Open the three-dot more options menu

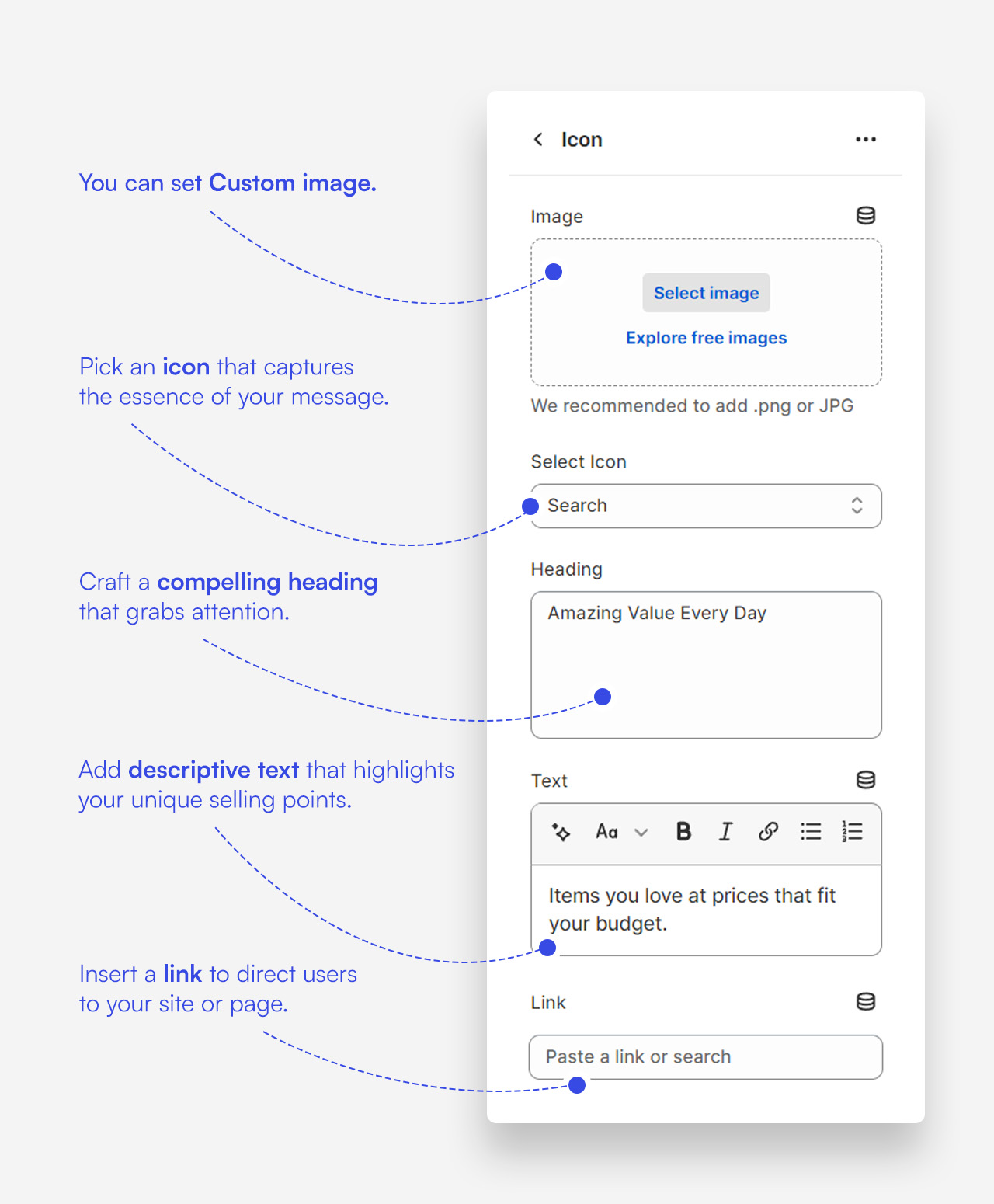[x=865, y=139]
